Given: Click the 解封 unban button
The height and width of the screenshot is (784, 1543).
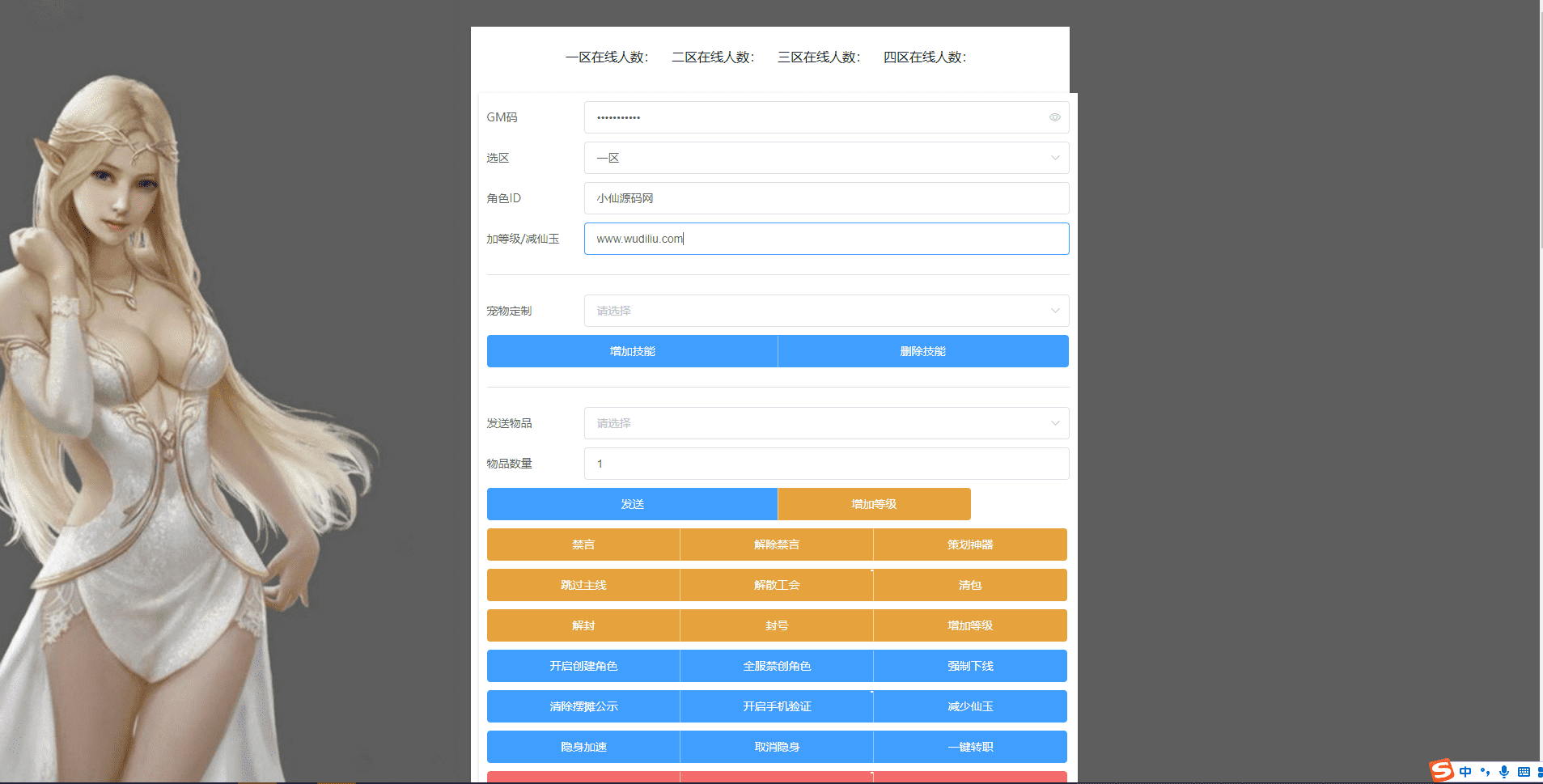Looking at the screenshot, I should tap(583, 625).
